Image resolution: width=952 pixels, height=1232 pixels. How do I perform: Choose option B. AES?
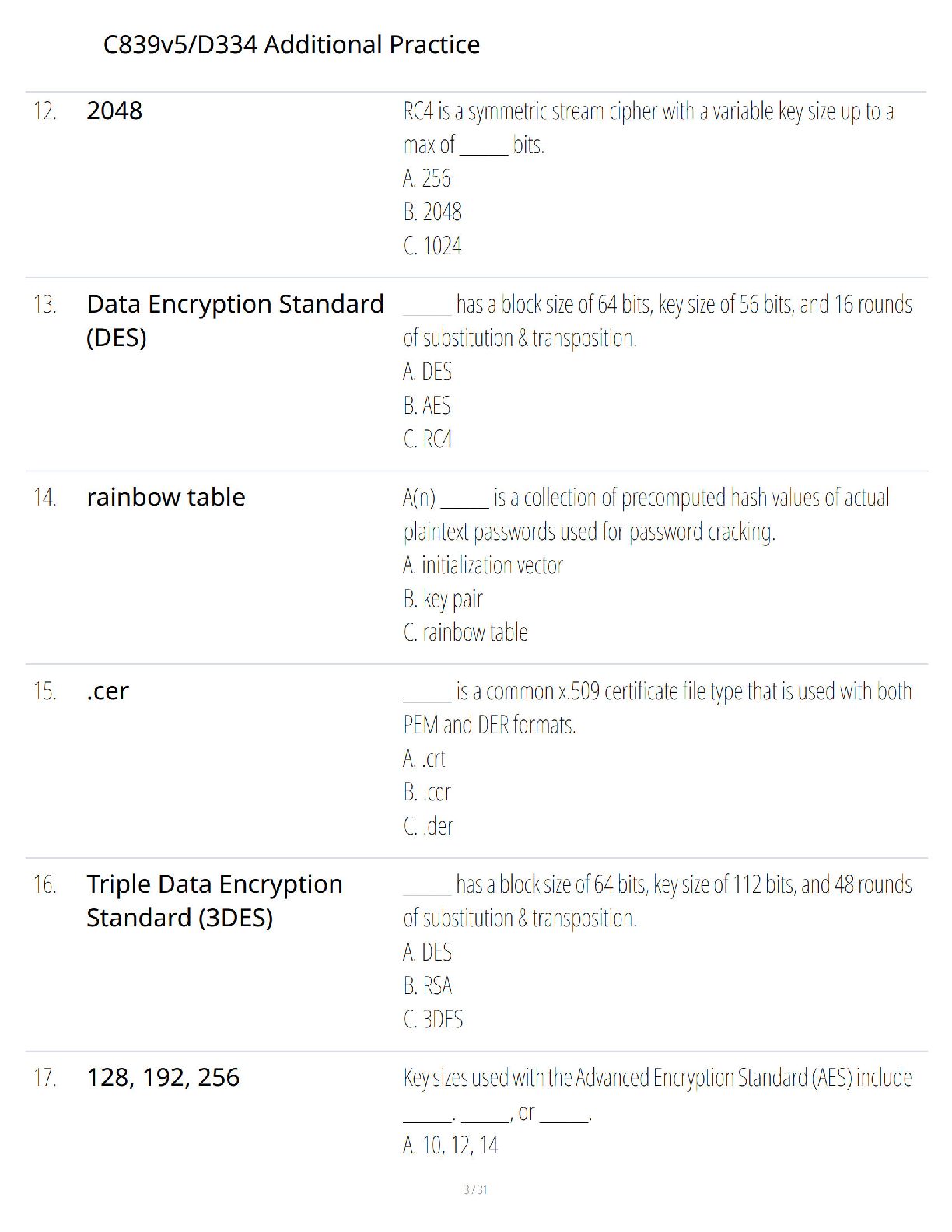pyautogui.click(x=427, y=405)
